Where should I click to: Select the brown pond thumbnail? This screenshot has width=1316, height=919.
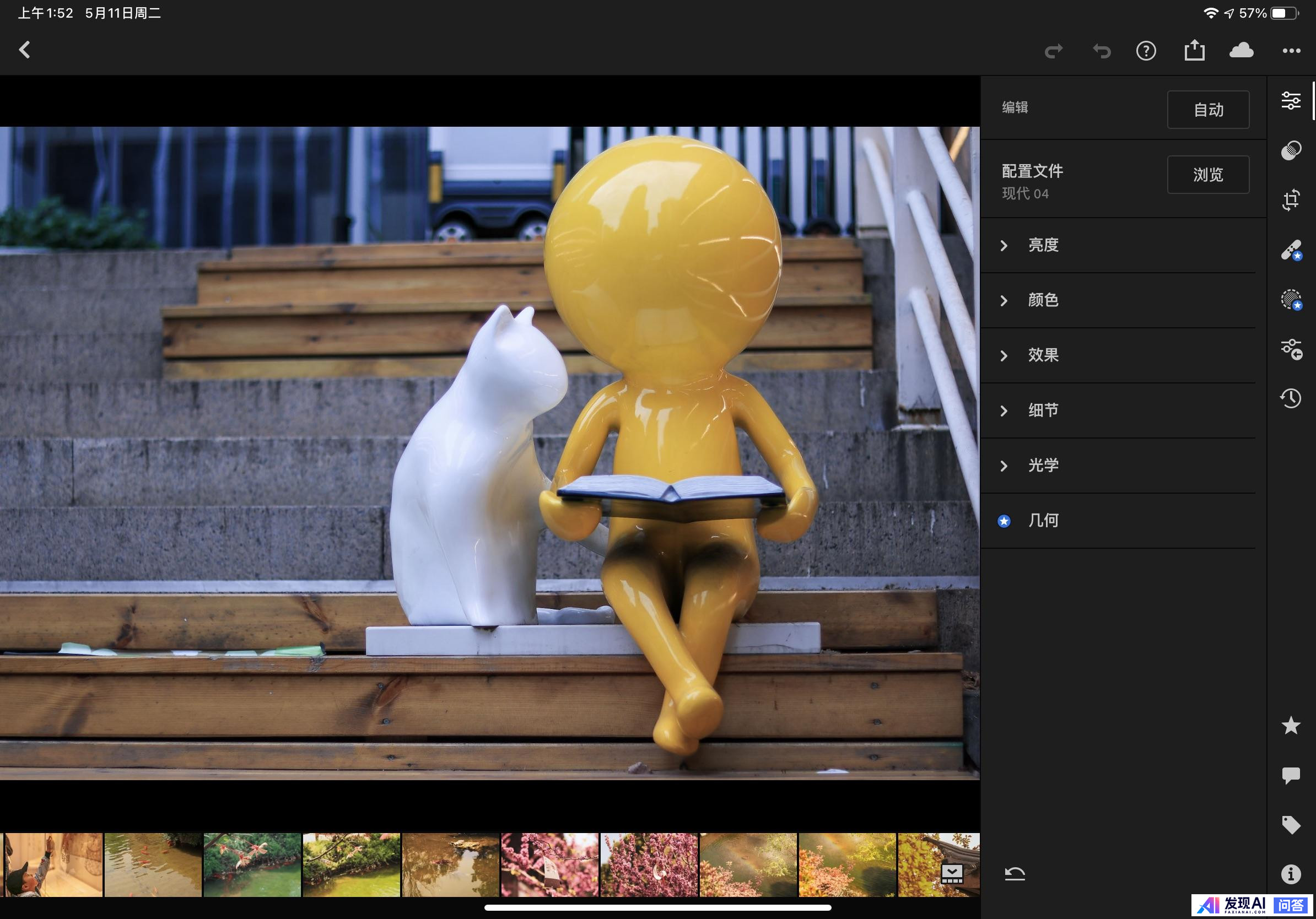450,864
